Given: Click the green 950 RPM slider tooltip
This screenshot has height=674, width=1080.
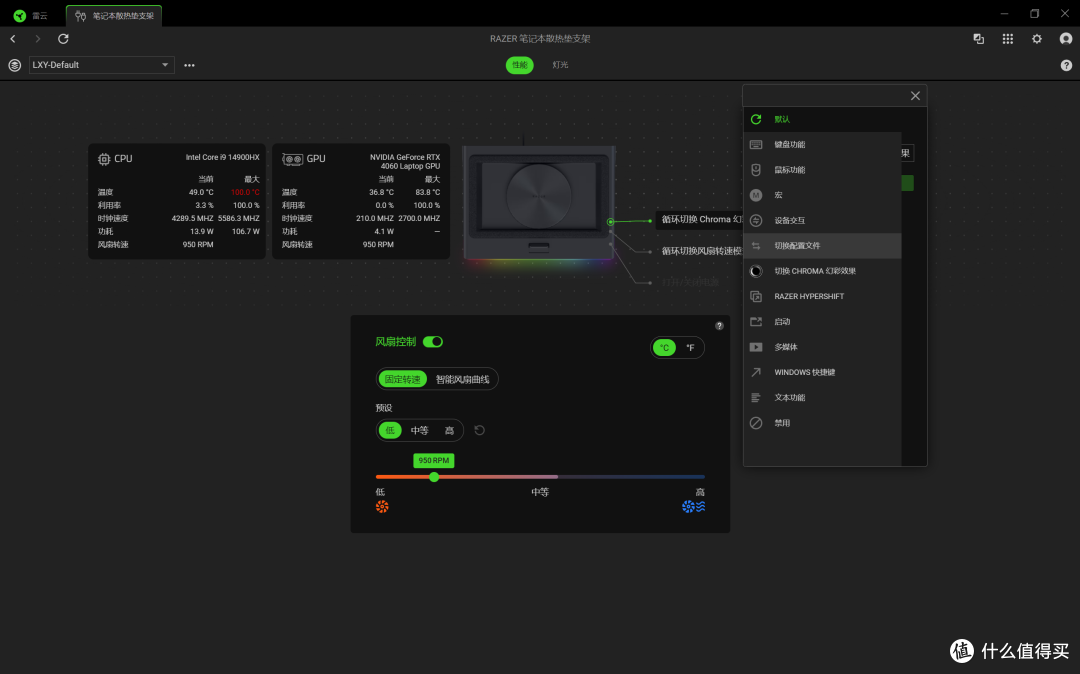Looking at the screenshot, I should point(433,461).
